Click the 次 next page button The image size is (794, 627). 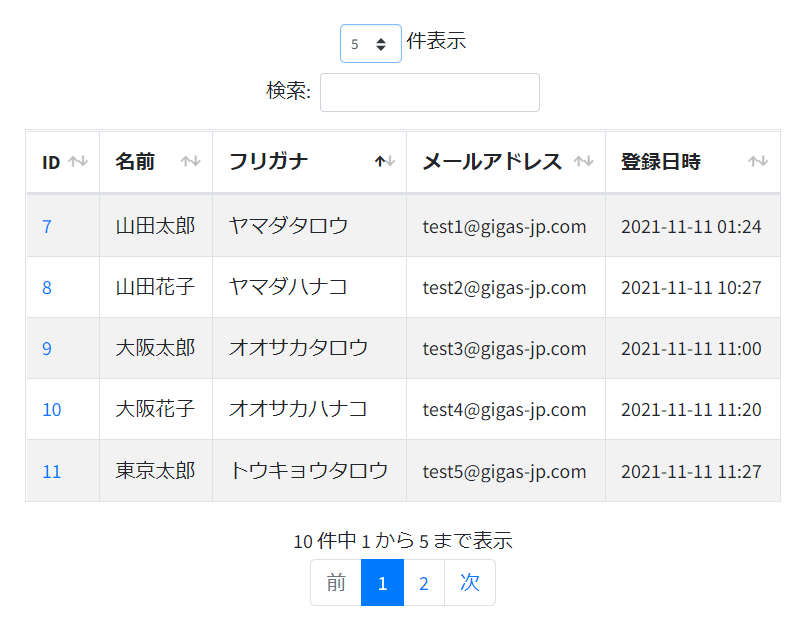470,583
